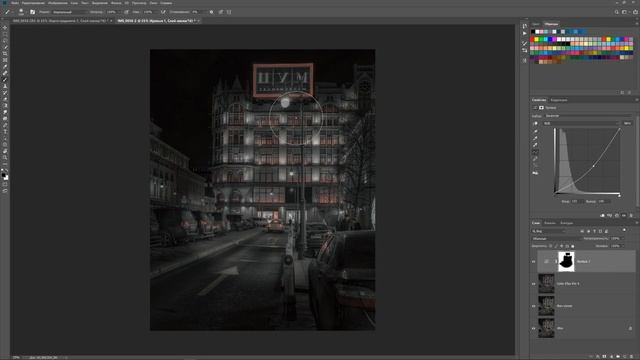This screenshot has height=360, width=640.
Task: Reset the Curves adjustment to defaults
Action: coord(617,215)
